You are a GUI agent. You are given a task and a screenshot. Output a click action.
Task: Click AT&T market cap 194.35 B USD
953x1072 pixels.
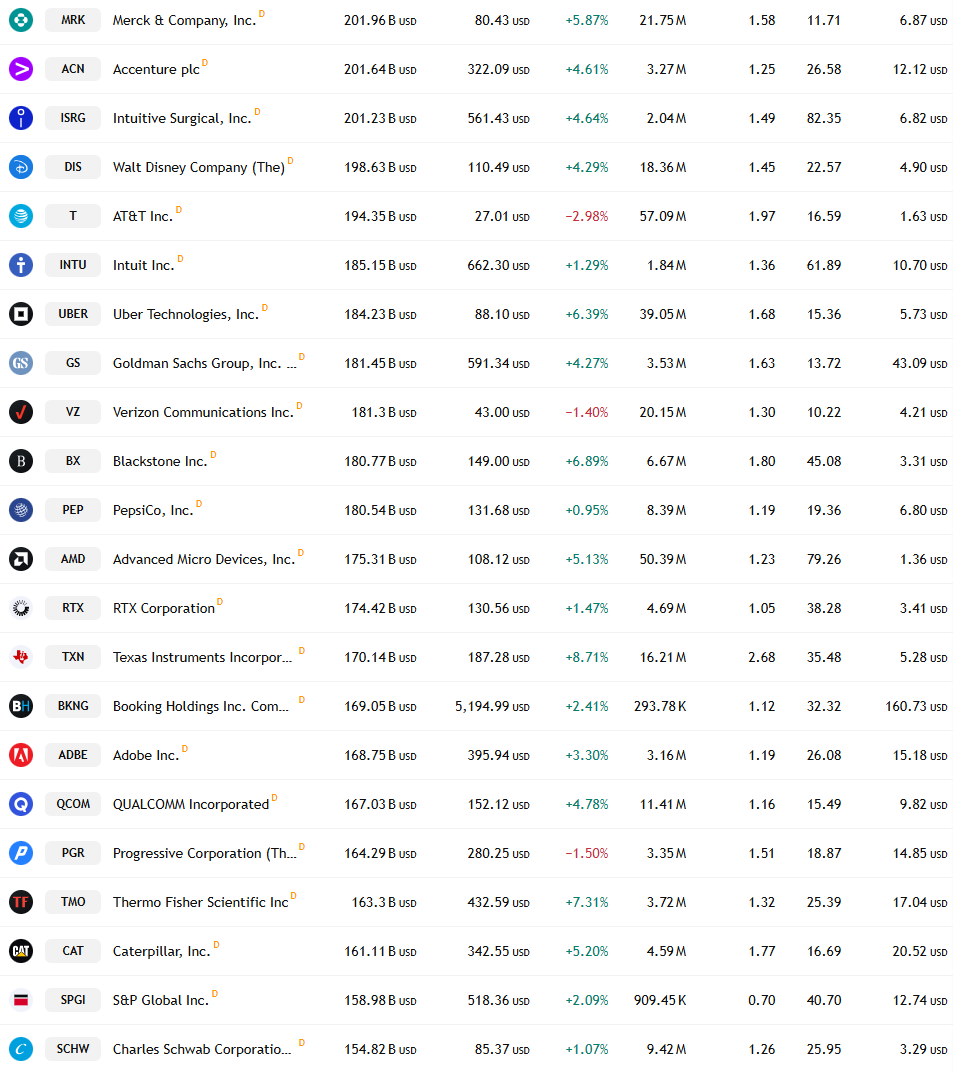pyautogui.click(x=380, y=217)
